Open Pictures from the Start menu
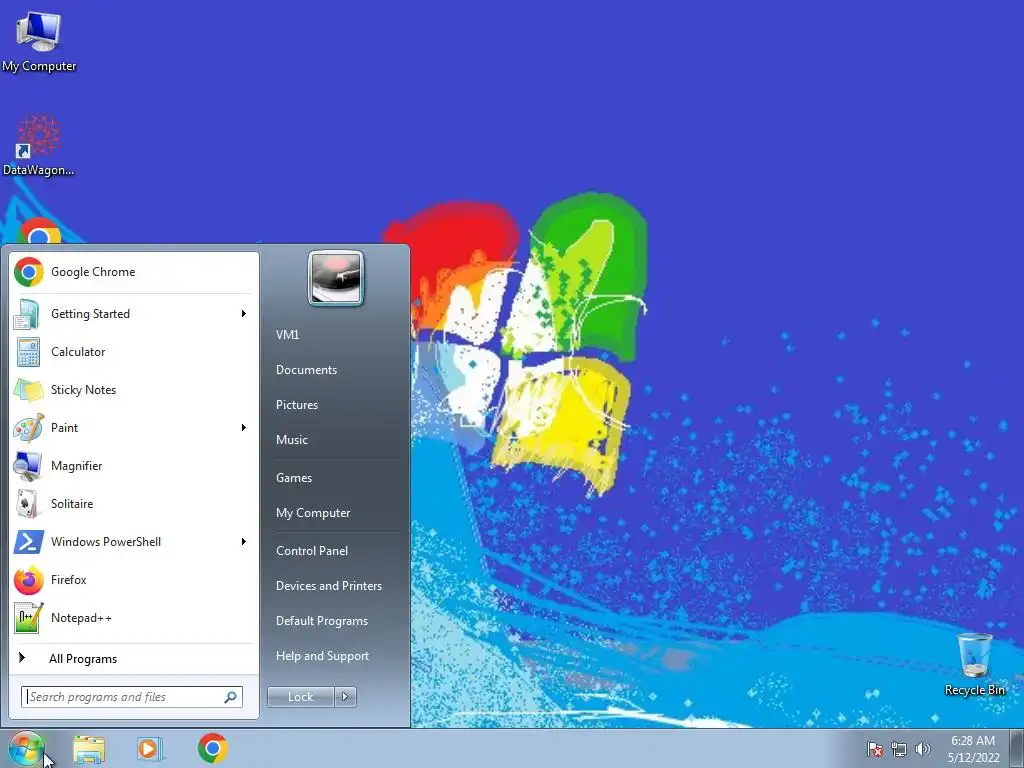Image resolution: width=1024 pixels, height=768 pixels. click(297, 405)
